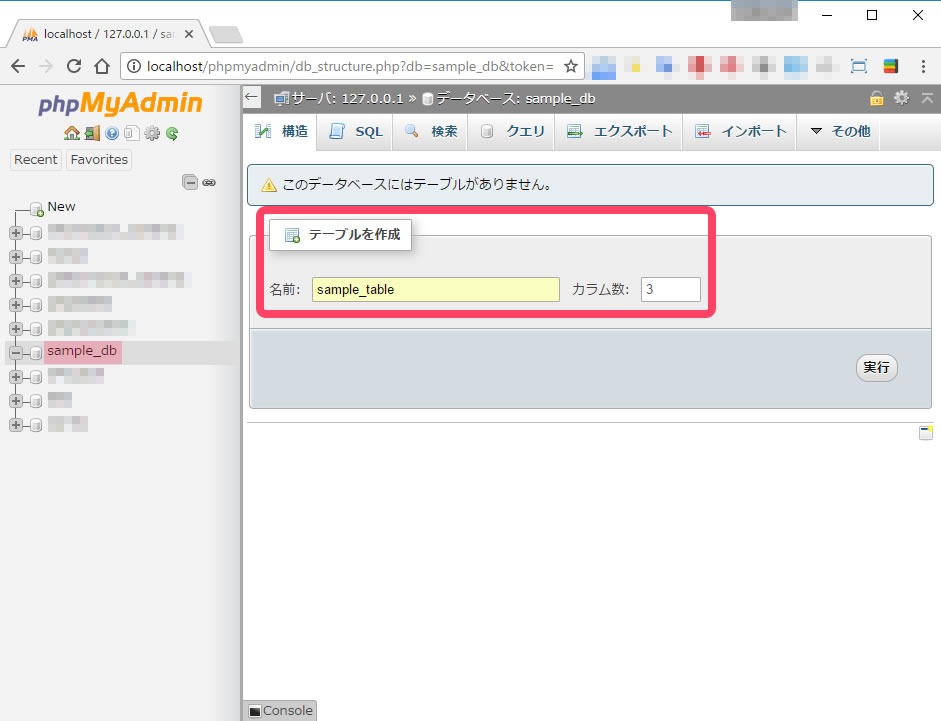Screen dimensions: 941x721
Task: Close the localhost browser tab
Action: [189, 34]
